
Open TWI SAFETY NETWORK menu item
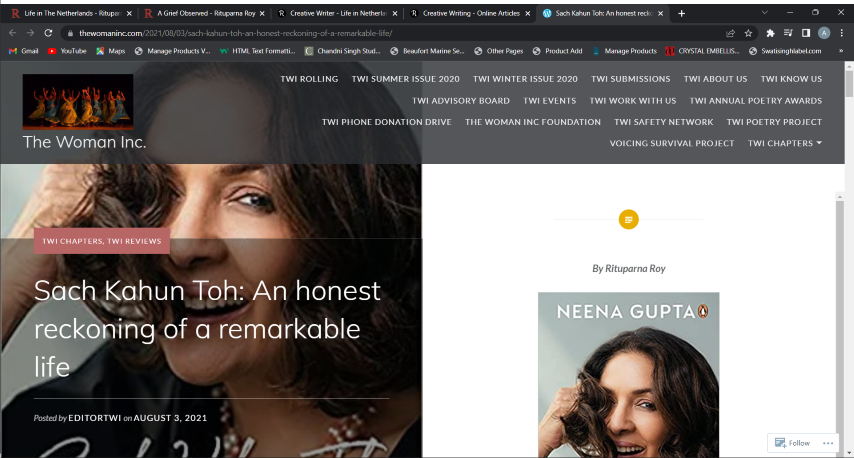(x=664, y=122)
